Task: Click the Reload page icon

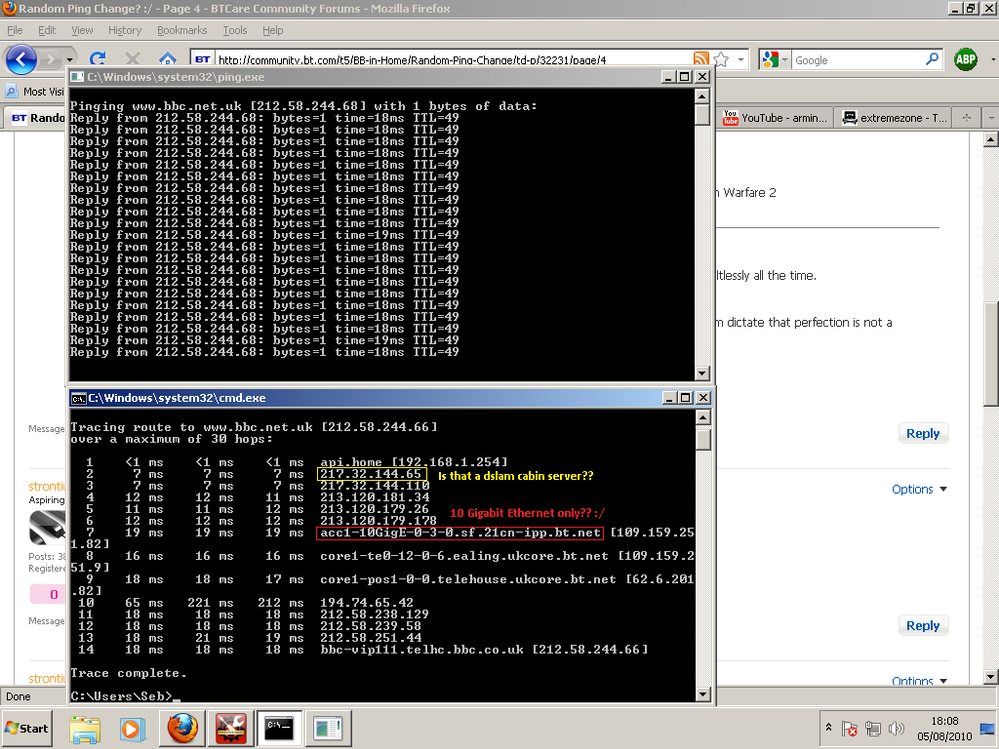Action: coord(97,59)
